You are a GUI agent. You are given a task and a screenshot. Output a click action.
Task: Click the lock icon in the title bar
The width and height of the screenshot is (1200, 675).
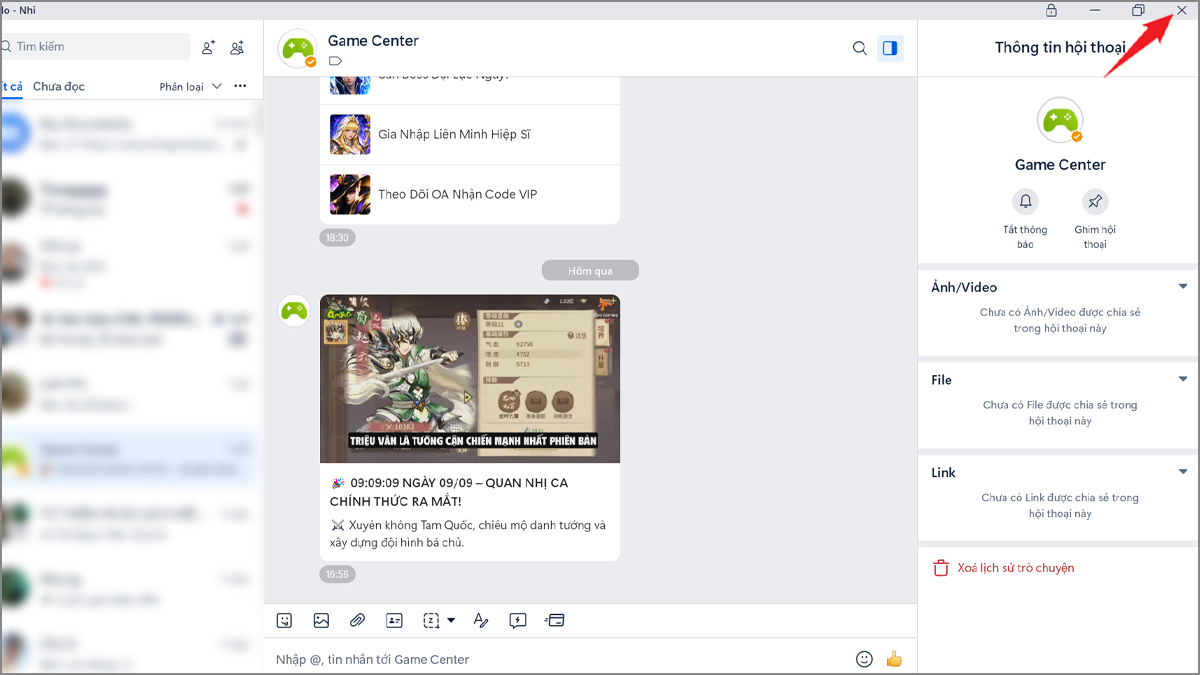tap(1051, 10)
